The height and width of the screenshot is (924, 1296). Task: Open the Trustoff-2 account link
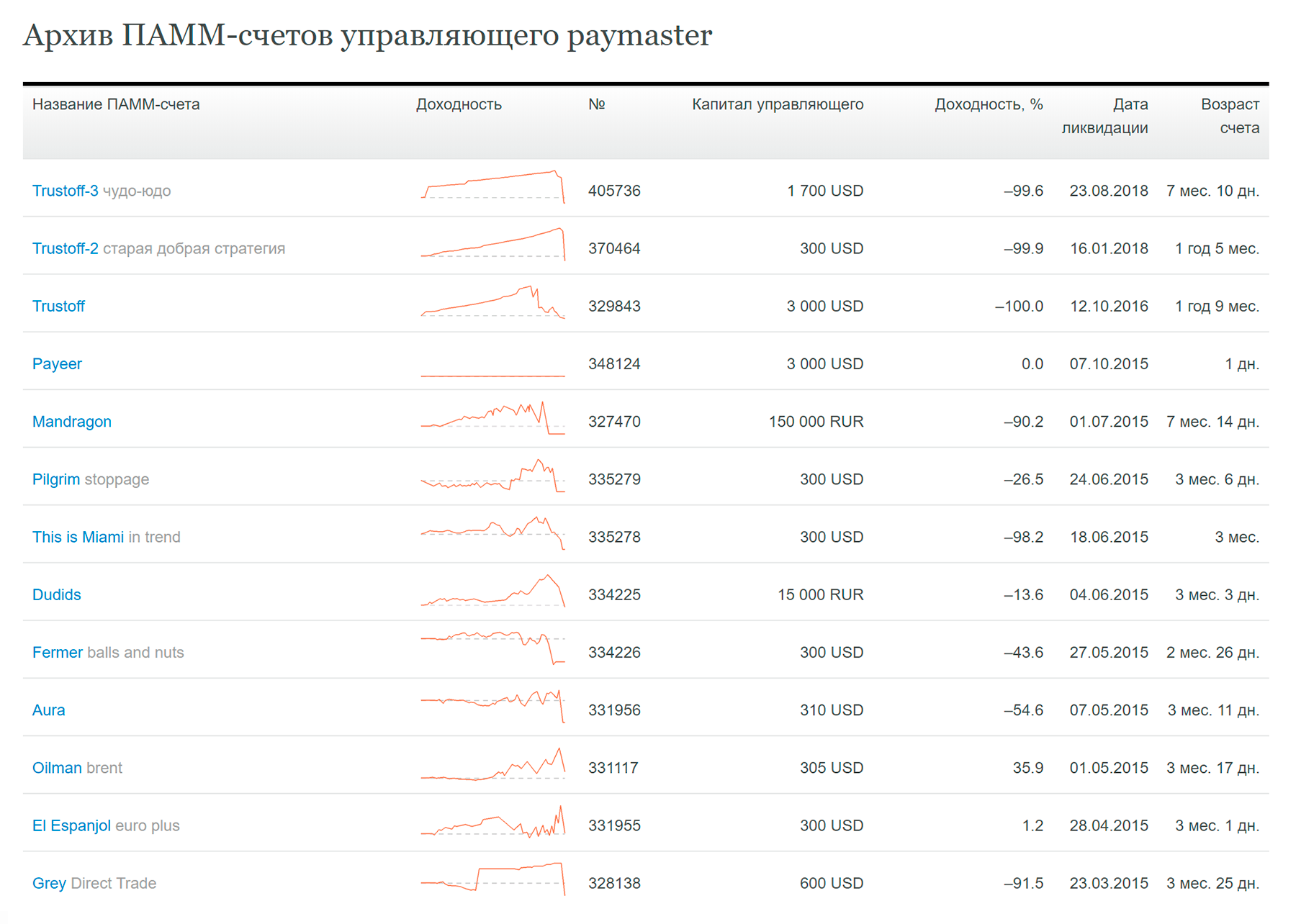point(65,248)
